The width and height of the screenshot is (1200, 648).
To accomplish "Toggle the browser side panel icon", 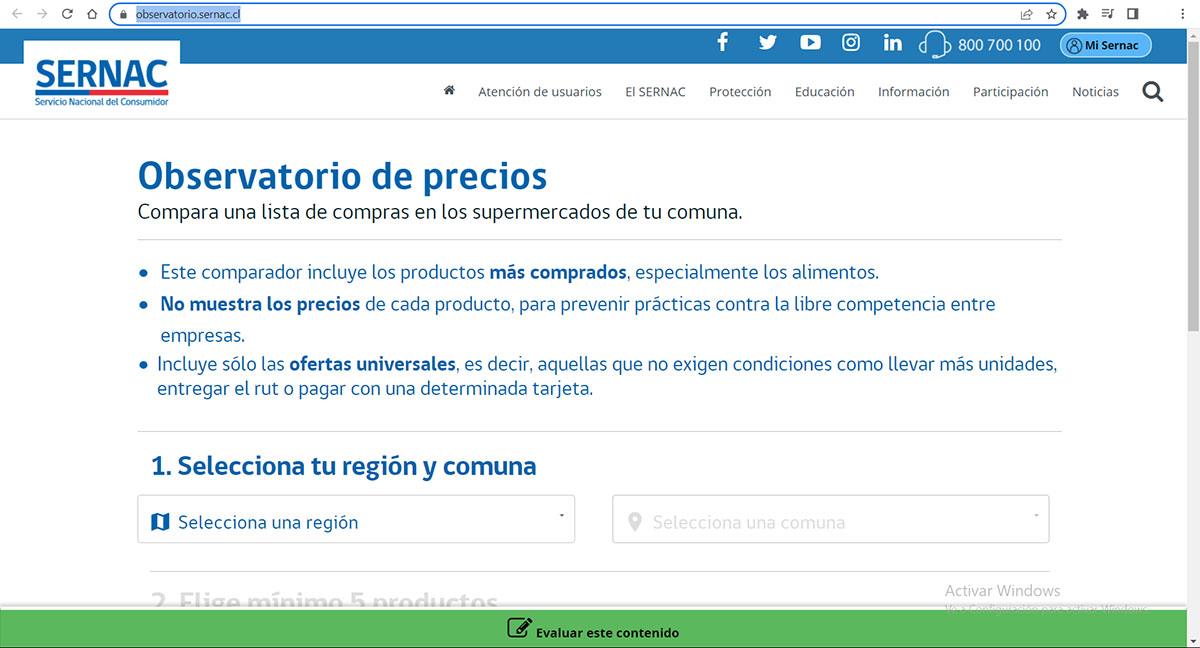I will 1133,14.
